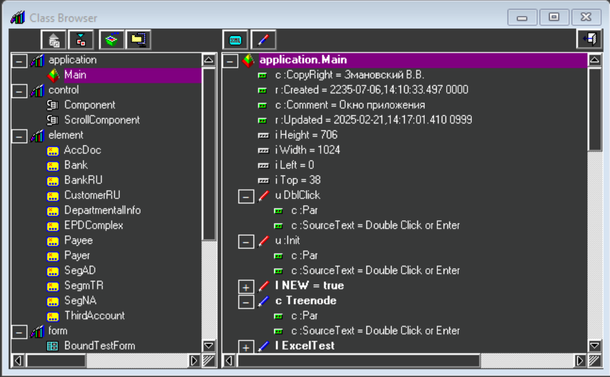
Task: Click left tree scroll-up arrow
Action: tap(209, 60)
